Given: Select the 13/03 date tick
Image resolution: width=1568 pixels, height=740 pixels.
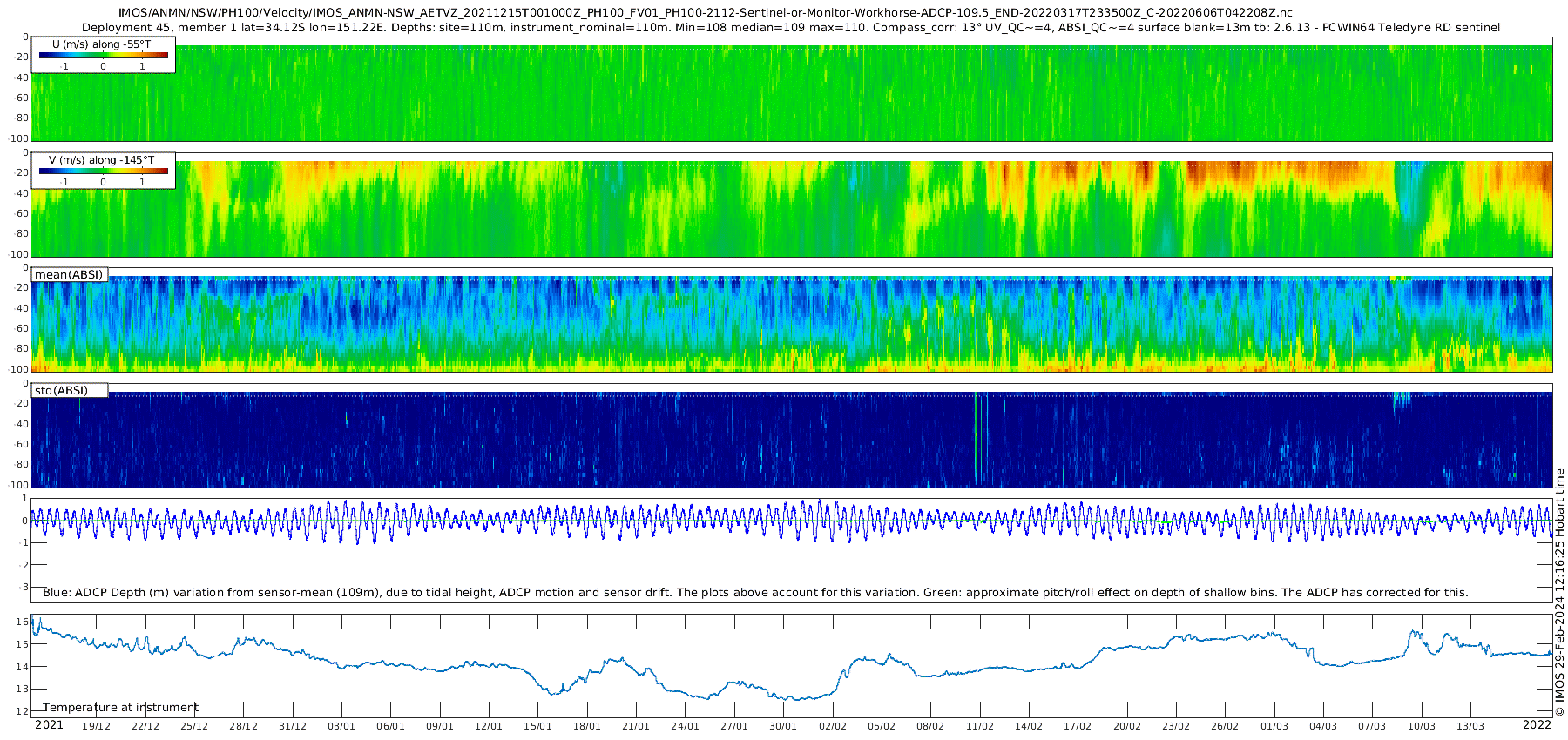Looking at the screenshot, I should click(x=1470, y=726).
